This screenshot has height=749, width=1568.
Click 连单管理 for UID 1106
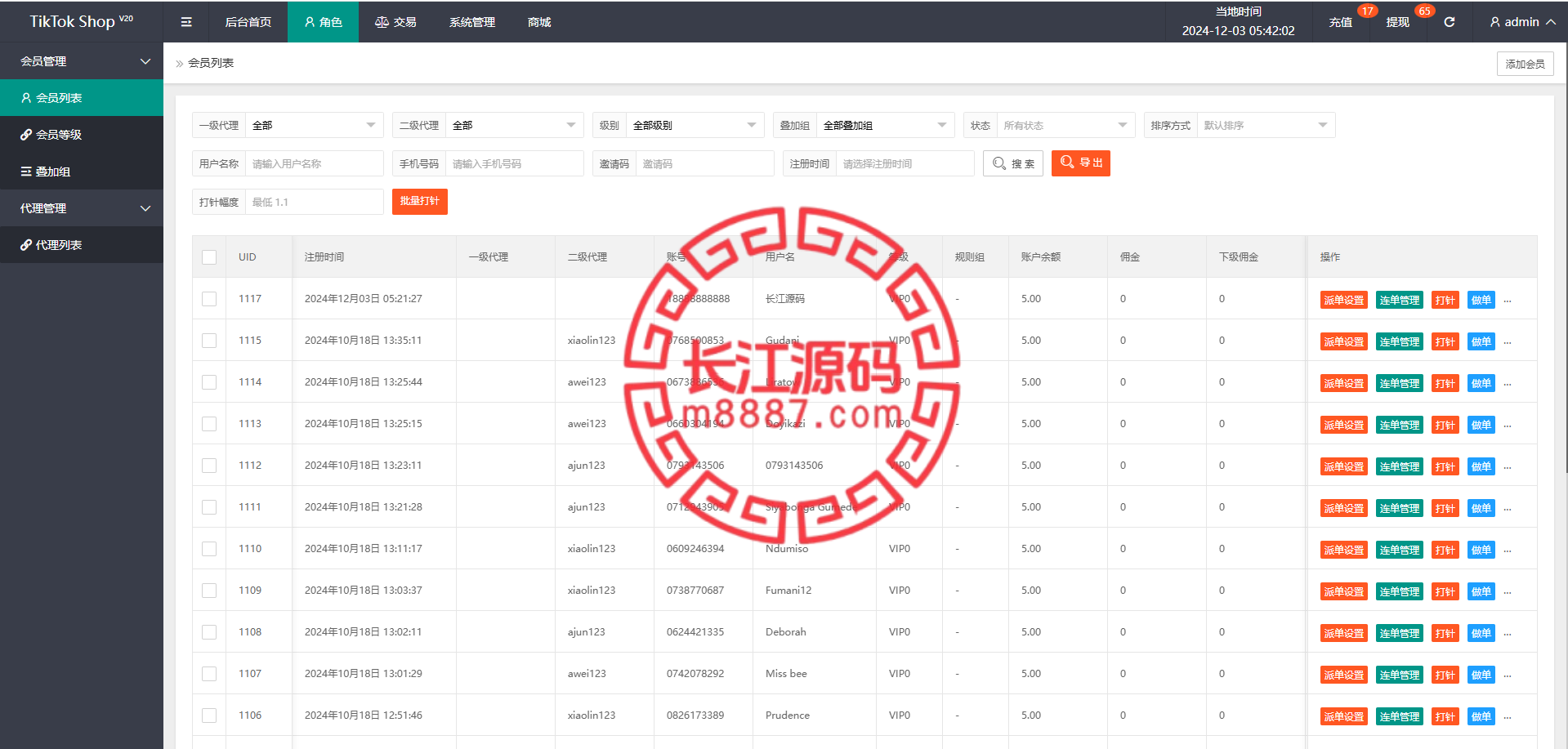(1400, 716)
